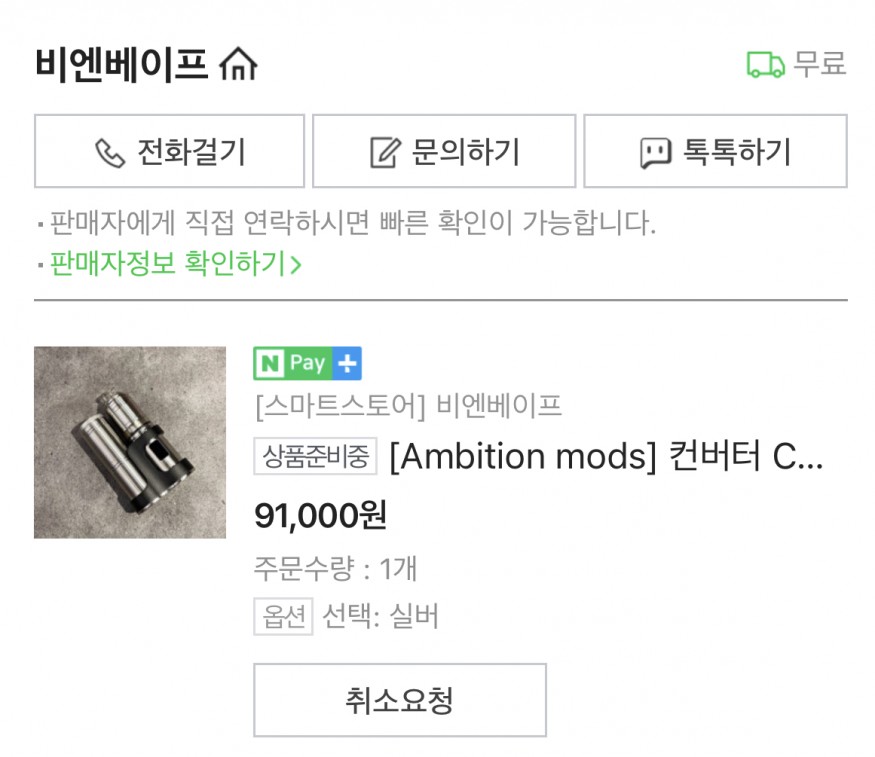Click the home icon beside 비엔베이프

pyautogui.click(x=238, y=65)
